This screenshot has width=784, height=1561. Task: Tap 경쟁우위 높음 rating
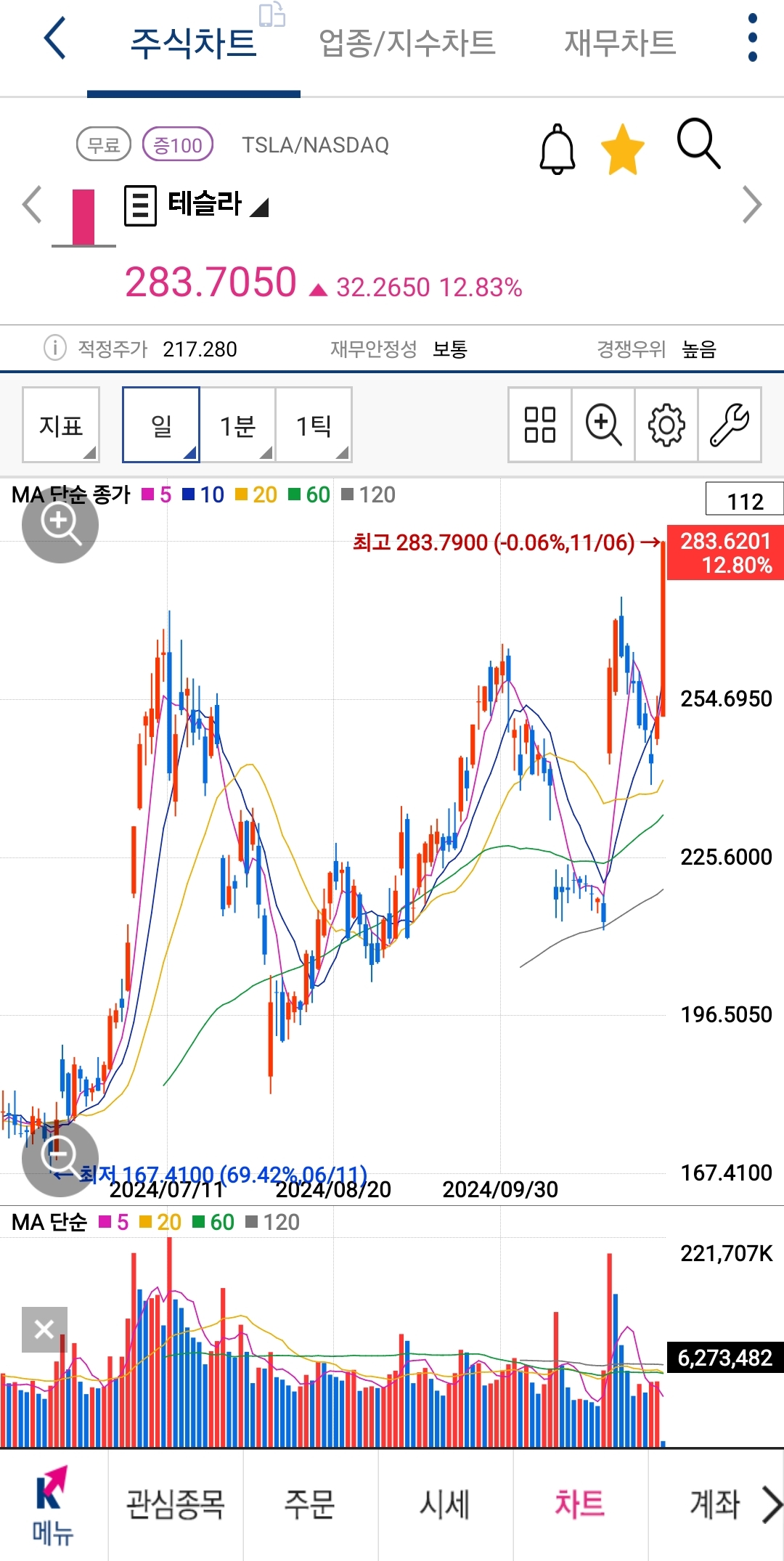point(657,349)
